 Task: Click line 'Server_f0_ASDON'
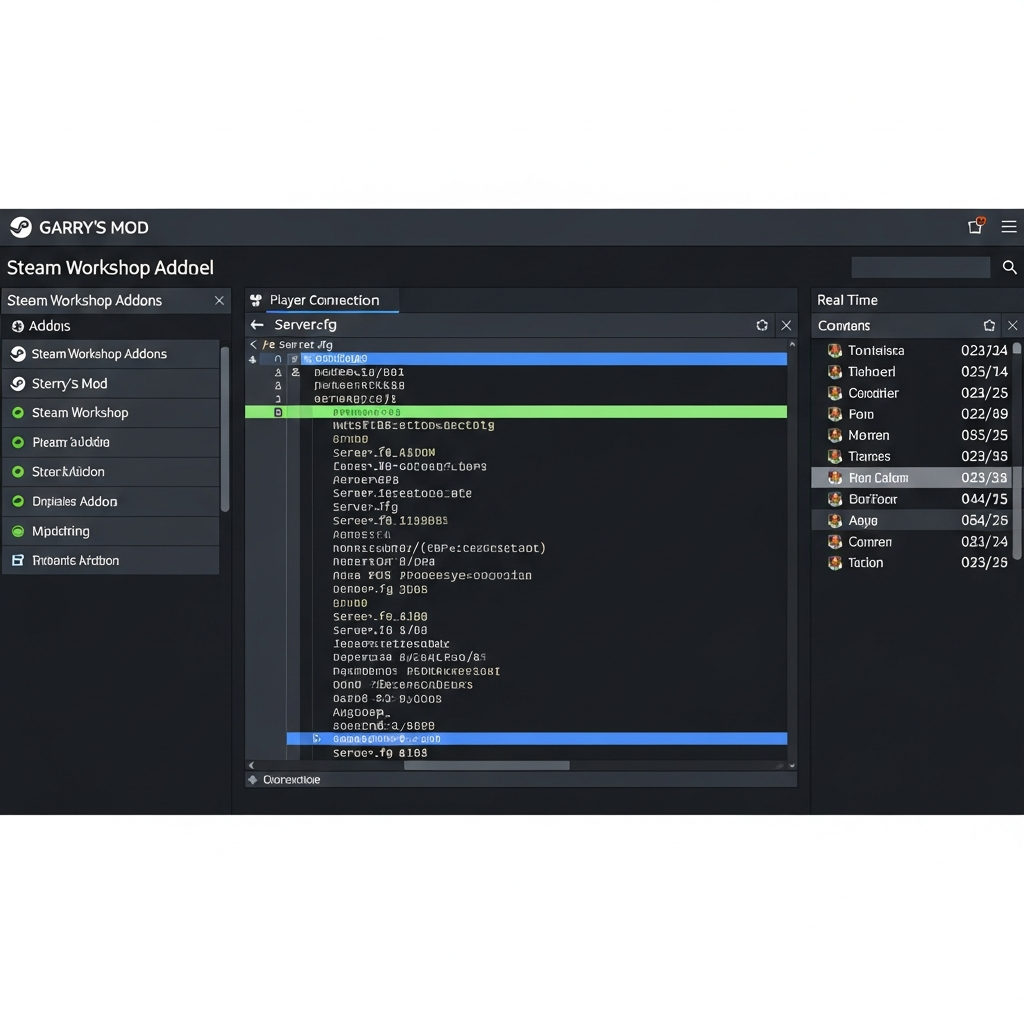click(x=384, y=453)
